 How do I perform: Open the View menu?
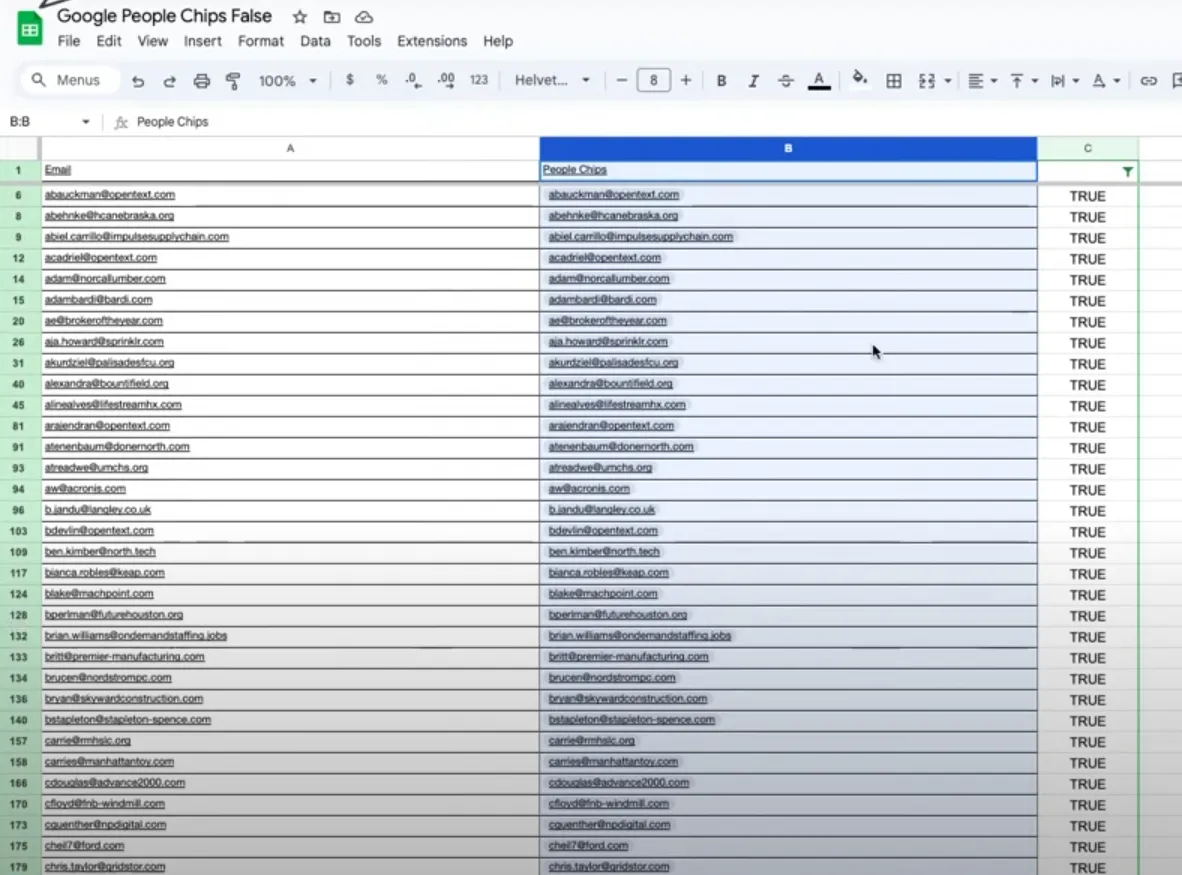click(152, 41)
